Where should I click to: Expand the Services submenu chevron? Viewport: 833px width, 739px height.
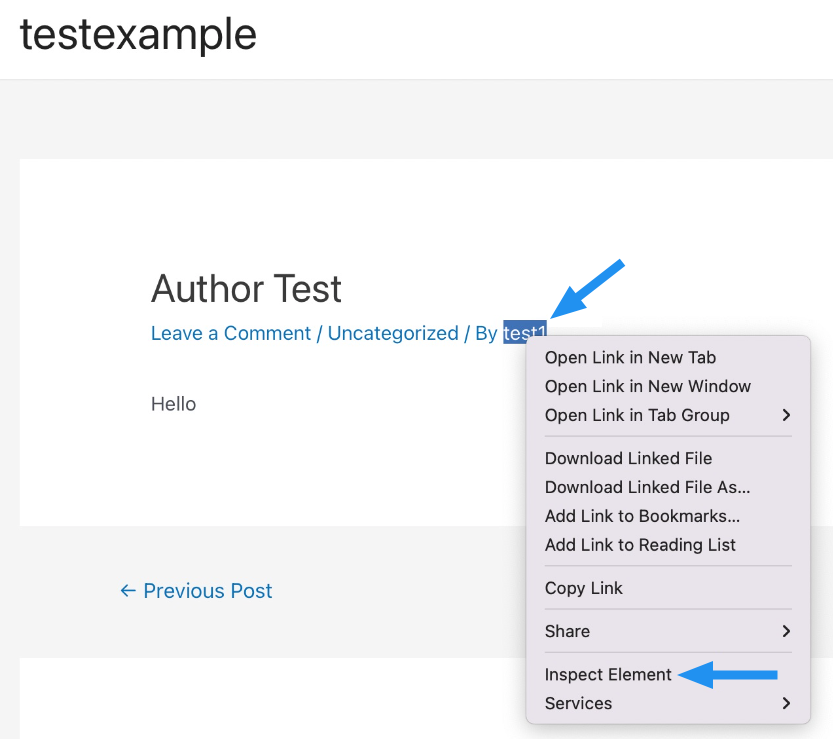pyautogui.click(x=786, y=703)
